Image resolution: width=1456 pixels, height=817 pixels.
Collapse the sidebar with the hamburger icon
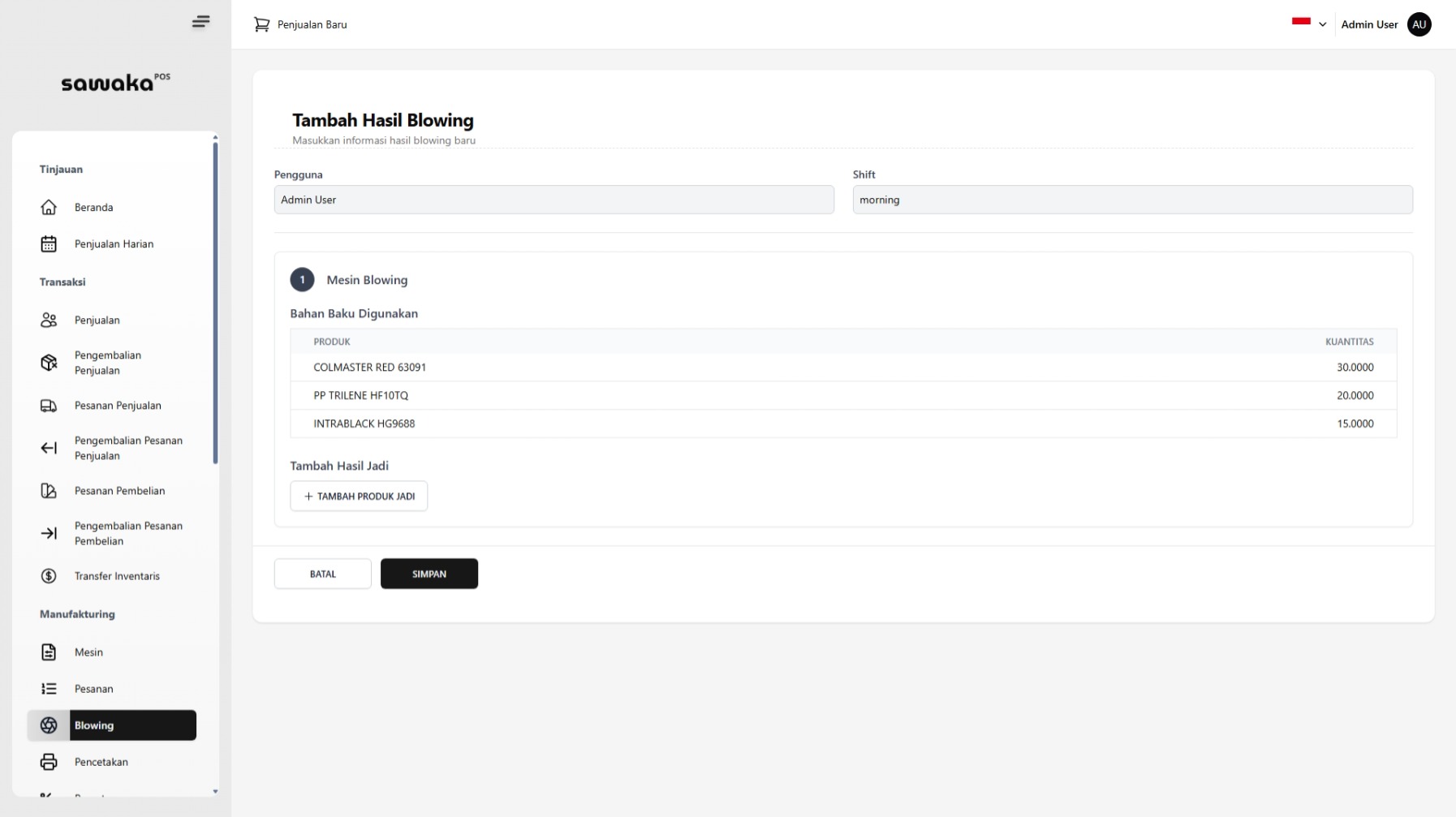click(x=200, y=22)
